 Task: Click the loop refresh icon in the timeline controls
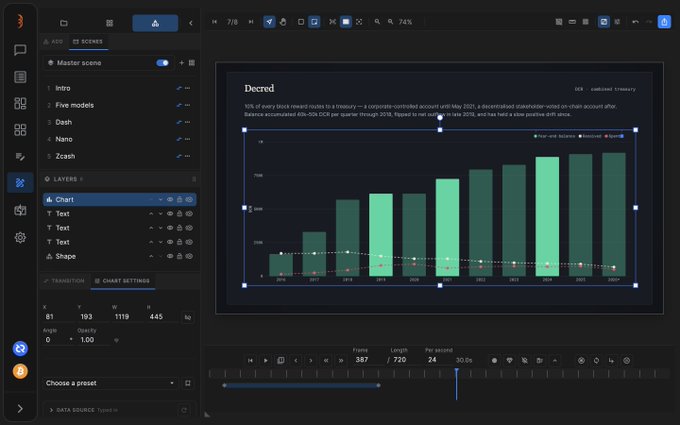click(x=596, y=360)
